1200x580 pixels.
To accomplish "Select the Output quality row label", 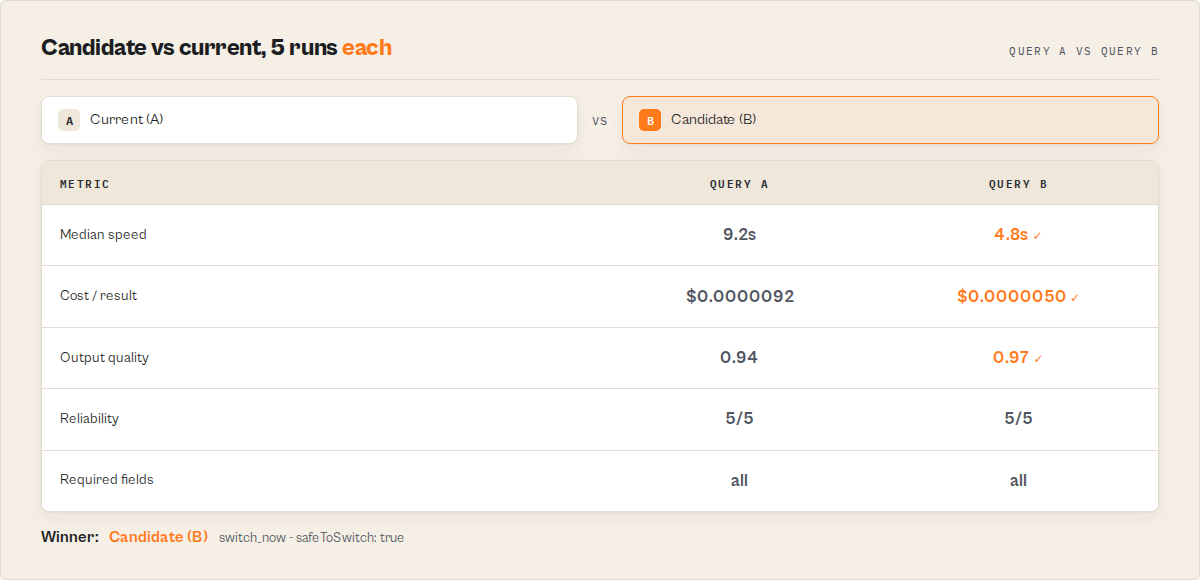I will [x=104, y=358].
